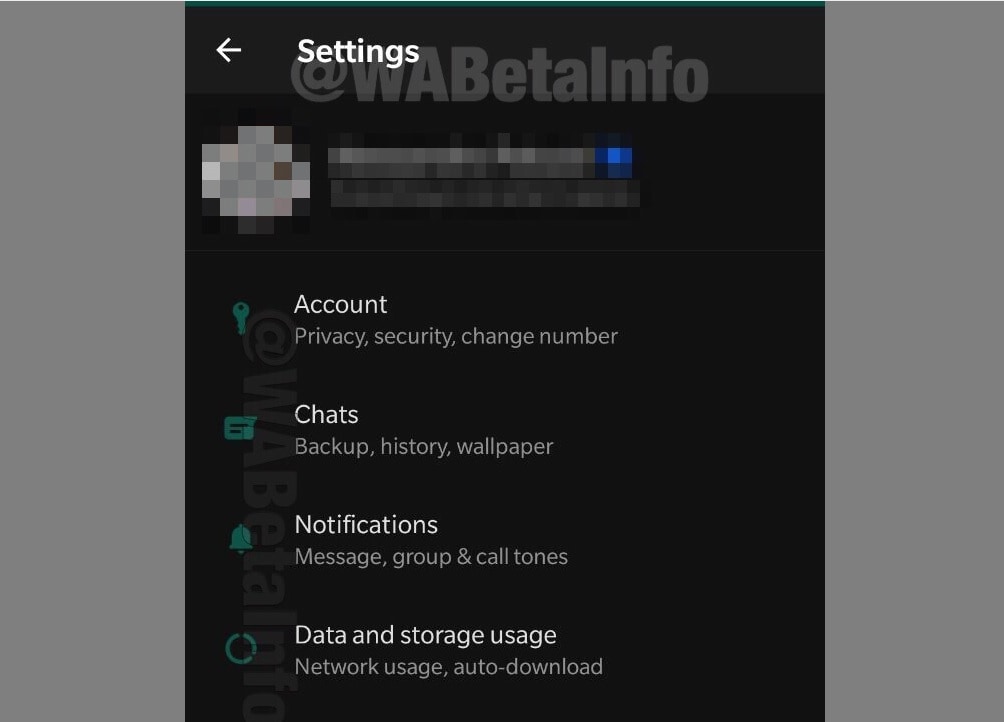Screen dimensions: 1004x722
Task: Click 'Message, group & call tones' text
Action: tap(431, 557)
